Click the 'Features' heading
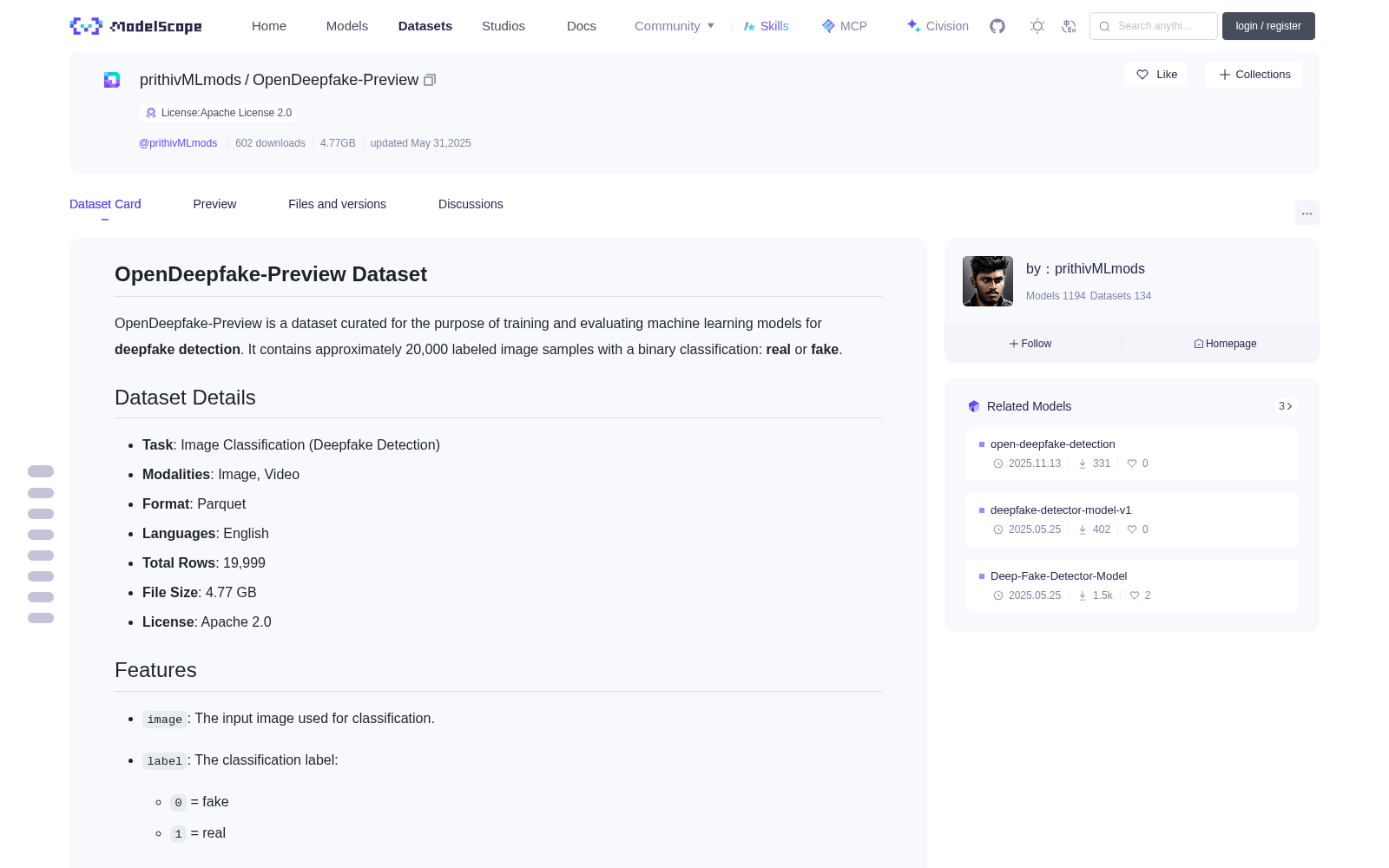The height and width of the screenshot is (868, 1389). point(155,670)
